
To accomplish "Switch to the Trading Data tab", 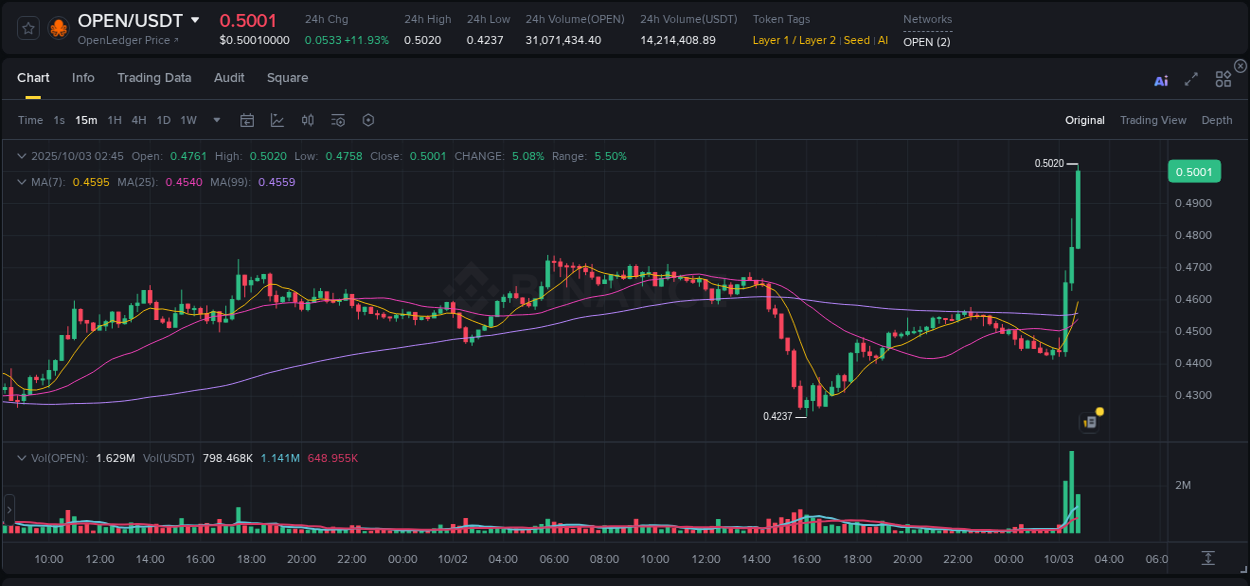I will pyautogui.click(x=154, y=77).
